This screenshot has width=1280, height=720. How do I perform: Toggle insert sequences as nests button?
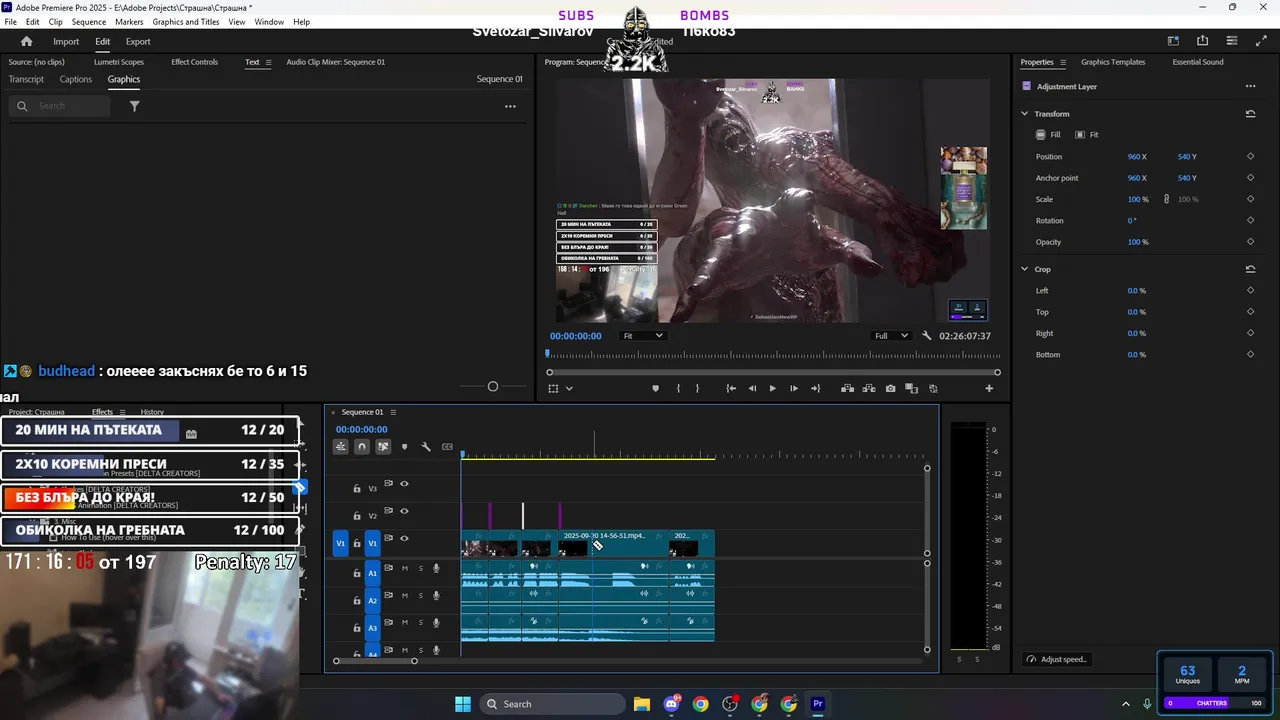[341, 447]
